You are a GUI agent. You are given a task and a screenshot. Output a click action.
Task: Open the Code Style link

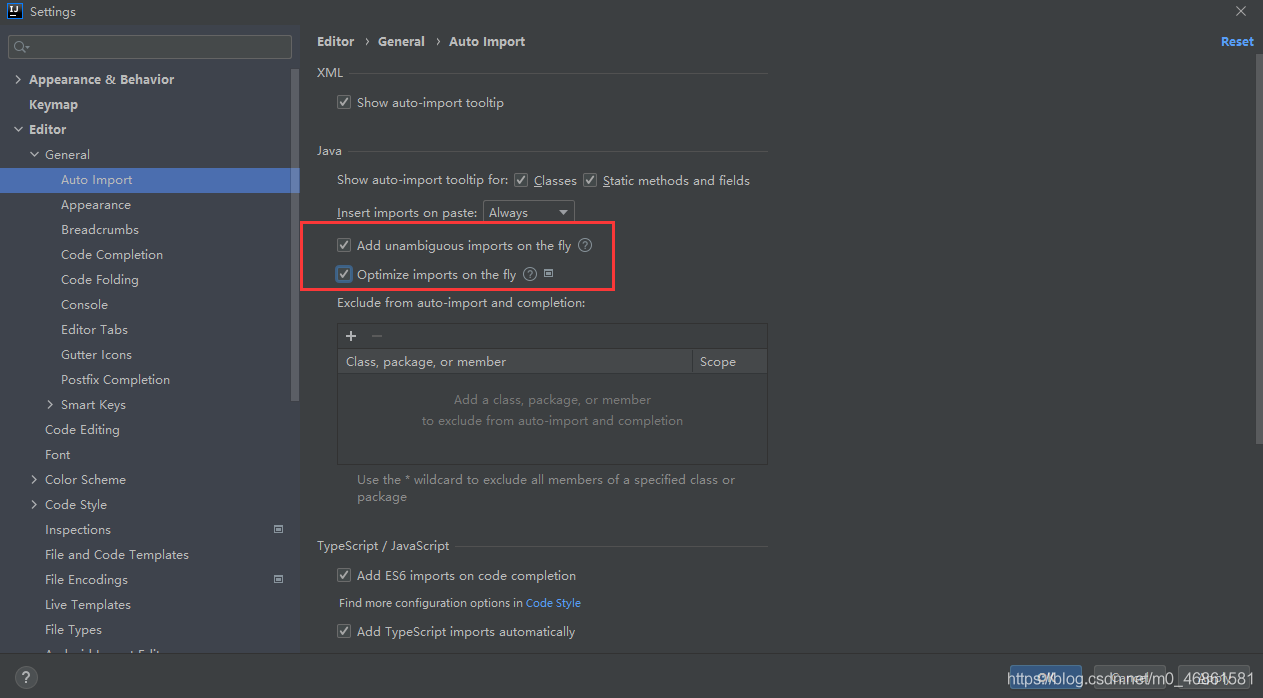point(553,603)
